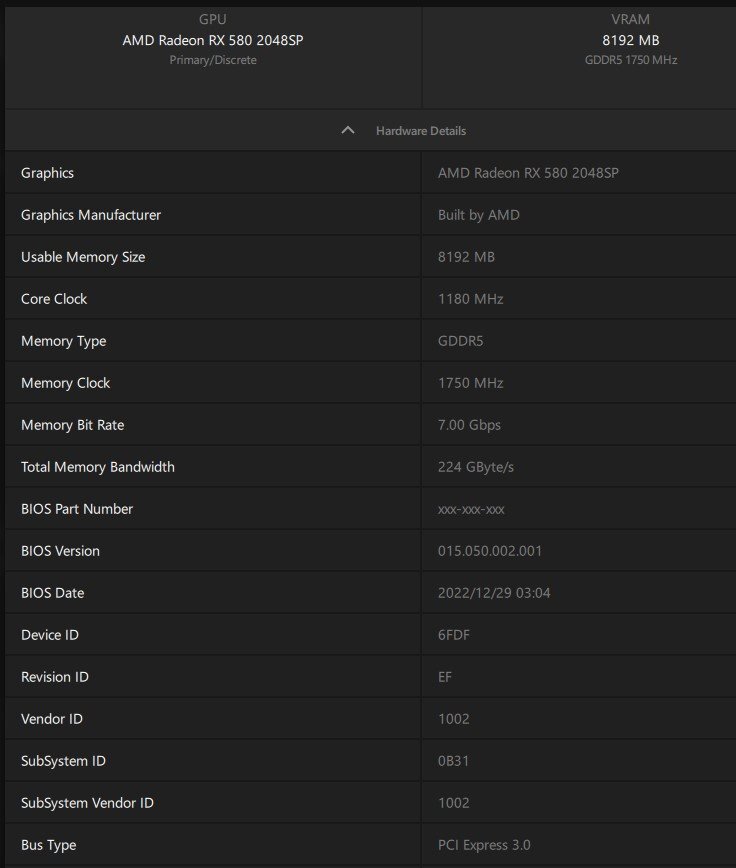Screen dimensions: 736x868
Task: Select the Device ID label
Action: tap(50, 636)
